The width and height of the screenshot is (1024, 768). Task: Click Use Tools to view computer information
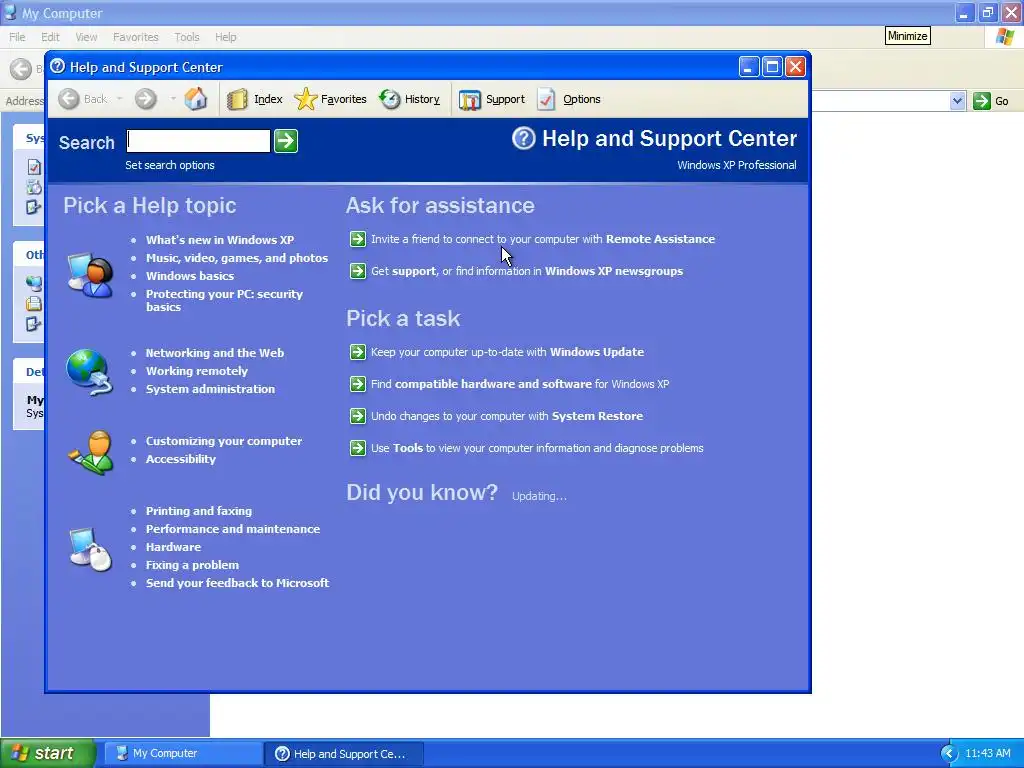coord(537,448)
